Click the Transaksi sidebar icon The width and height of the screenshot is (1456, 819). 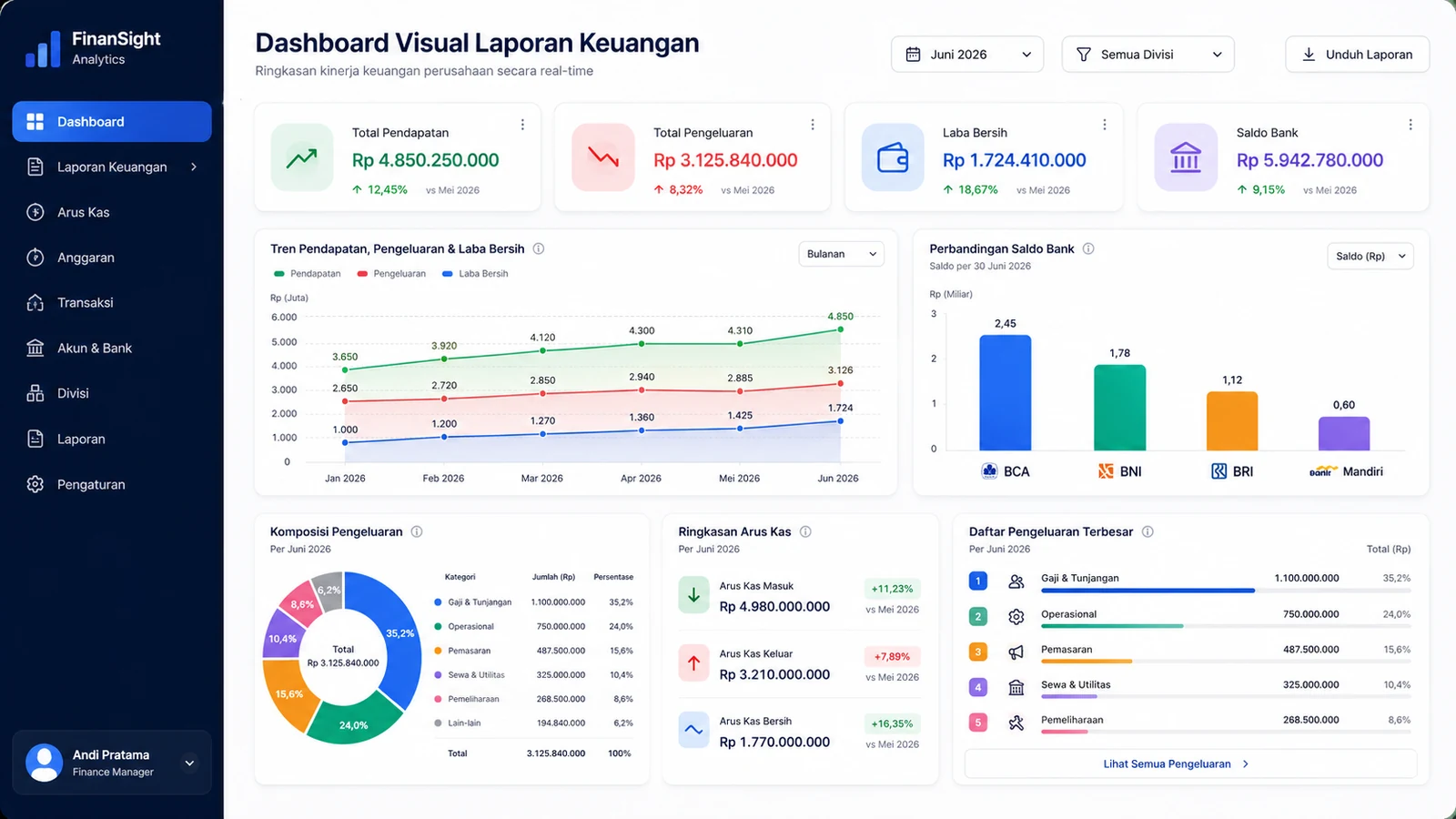(x=35, y=302)
